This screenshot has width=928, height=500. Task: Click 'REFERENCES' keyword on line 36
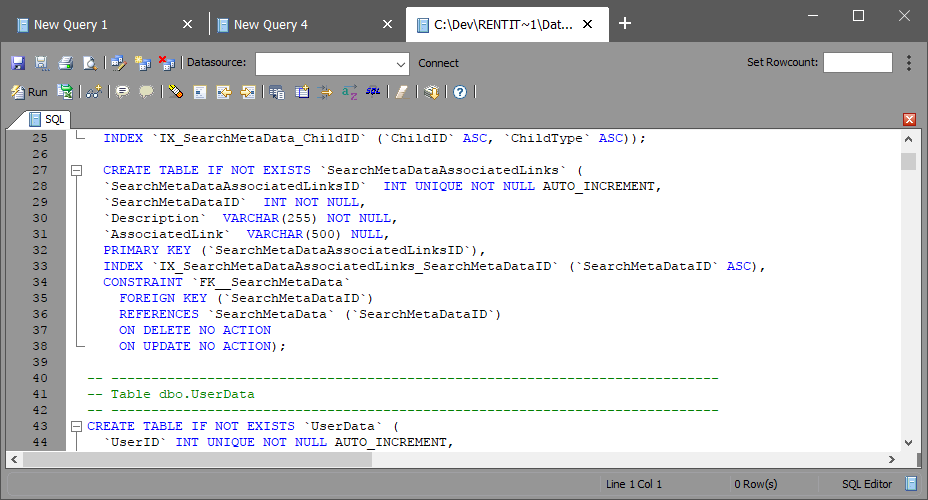click(x=159, y=314)
